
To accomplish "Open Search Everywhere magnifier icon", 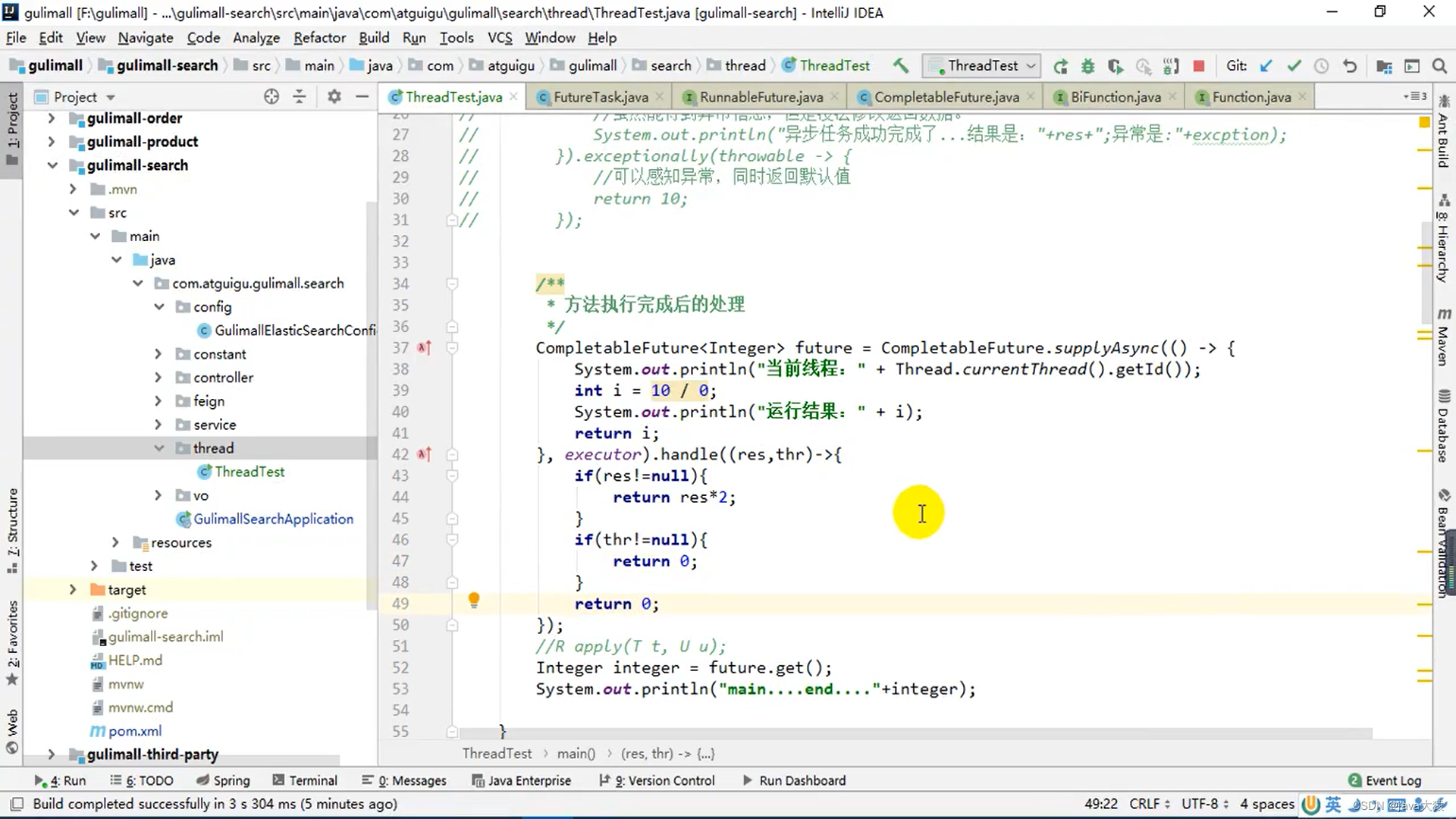I will tap(1439, 66).
